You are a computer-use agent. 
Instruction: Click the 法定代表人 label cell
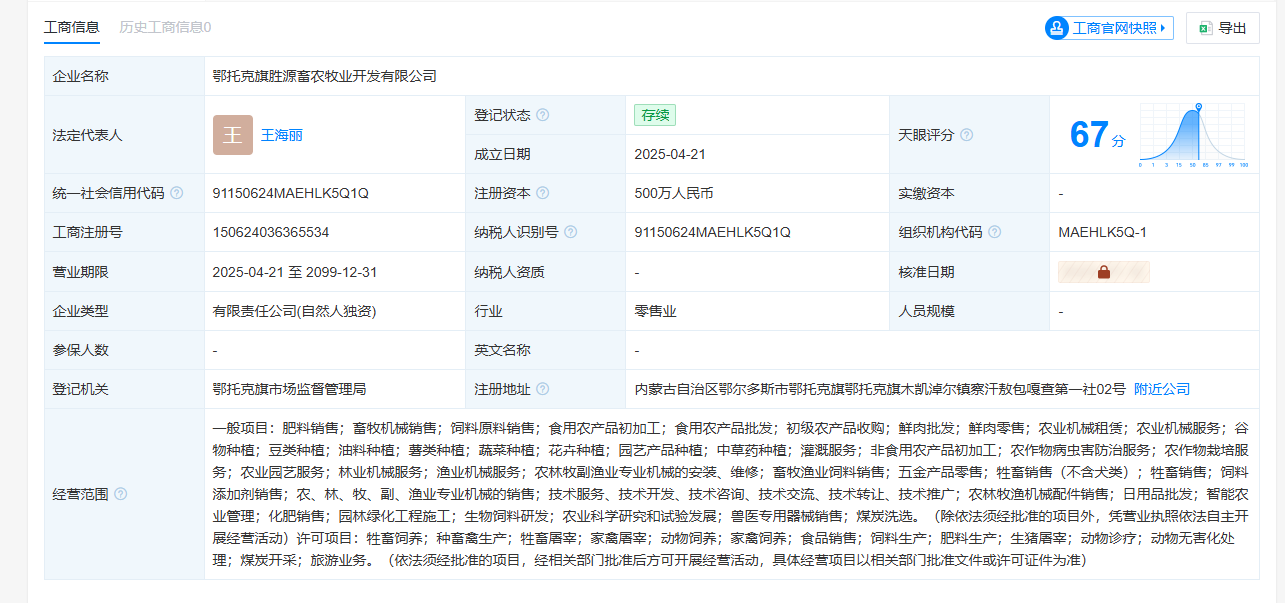(x=124, y=135)
